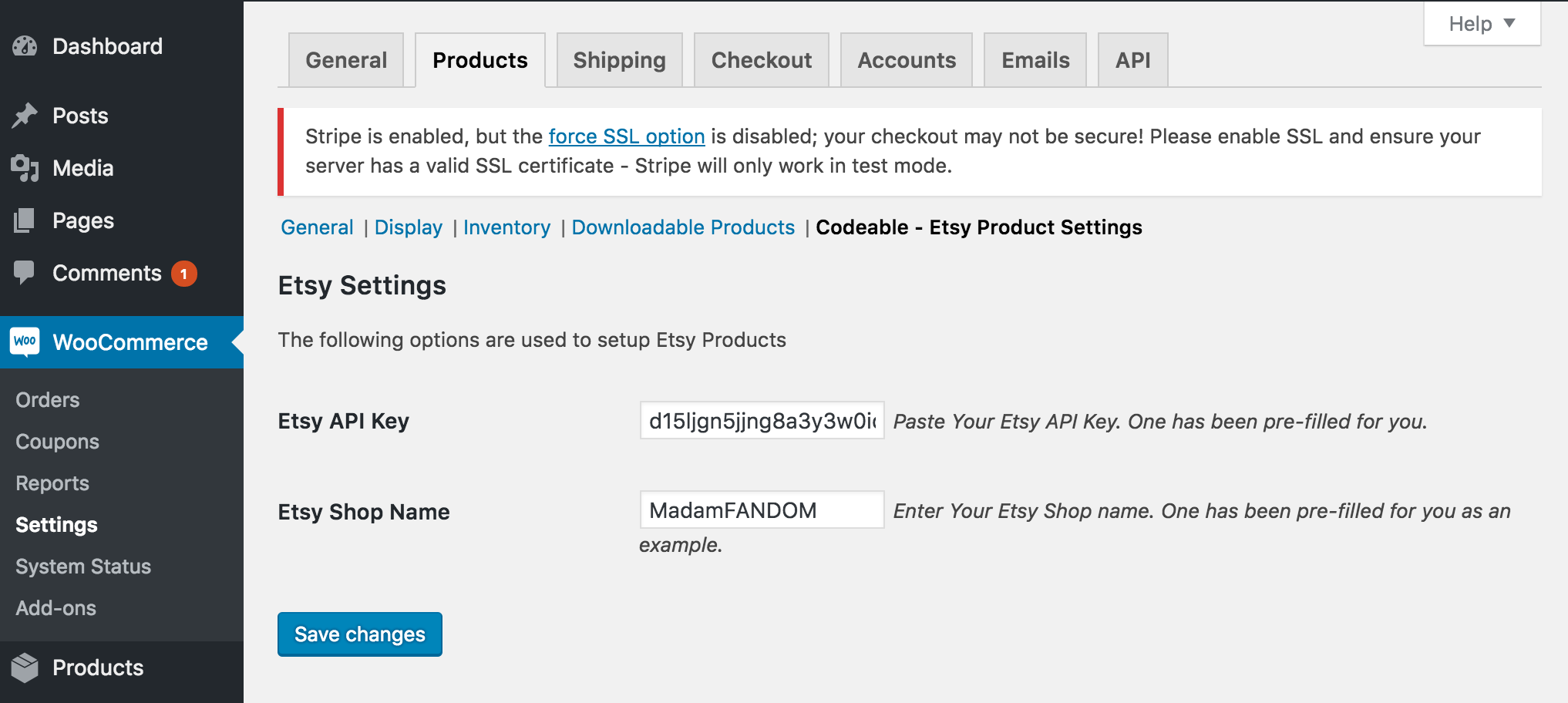
Task: Click the Posts pushpin icon
Action: (x=25, y=116)
